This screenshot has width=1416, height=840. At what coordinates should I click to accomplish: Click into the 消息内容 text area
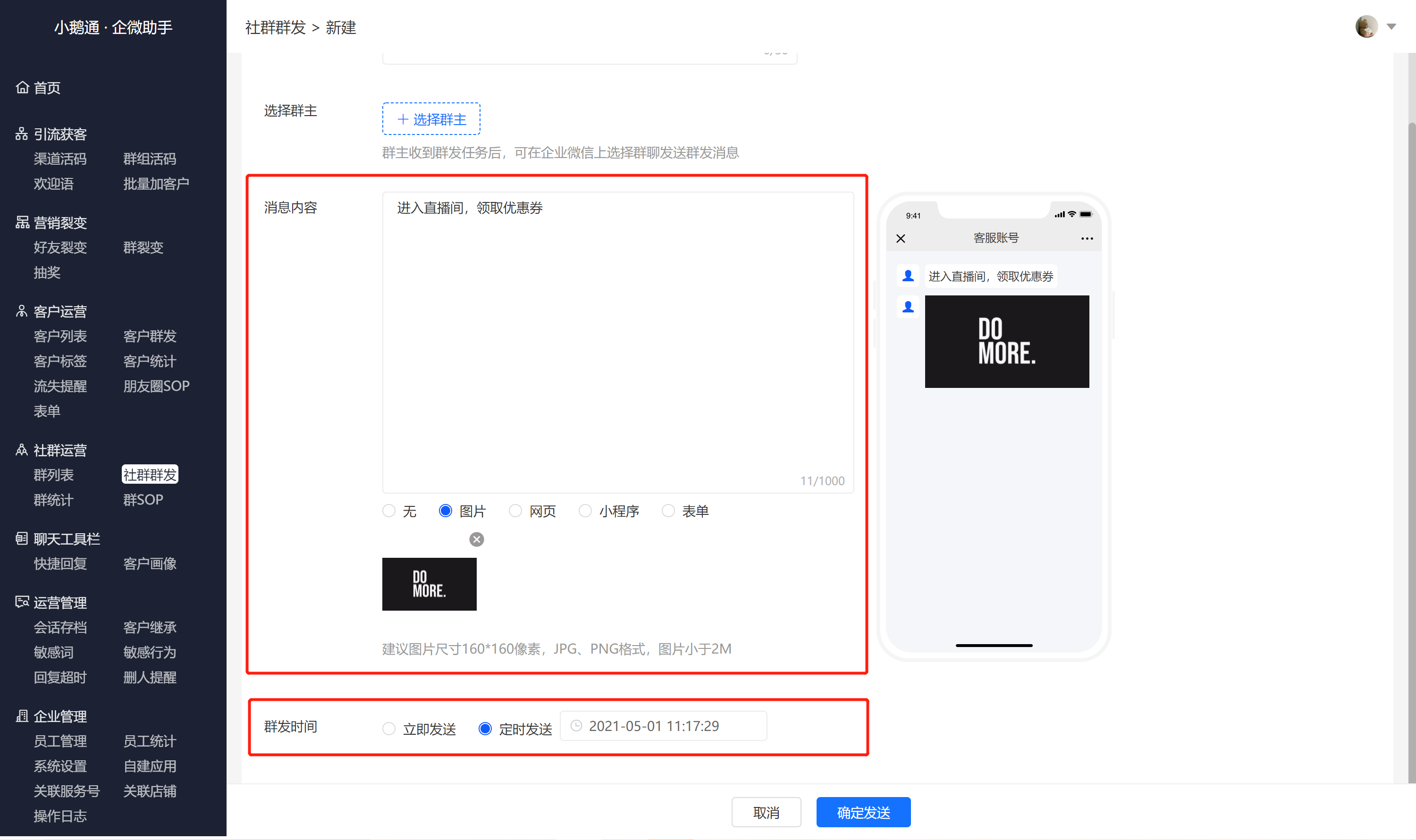(618, 342)
